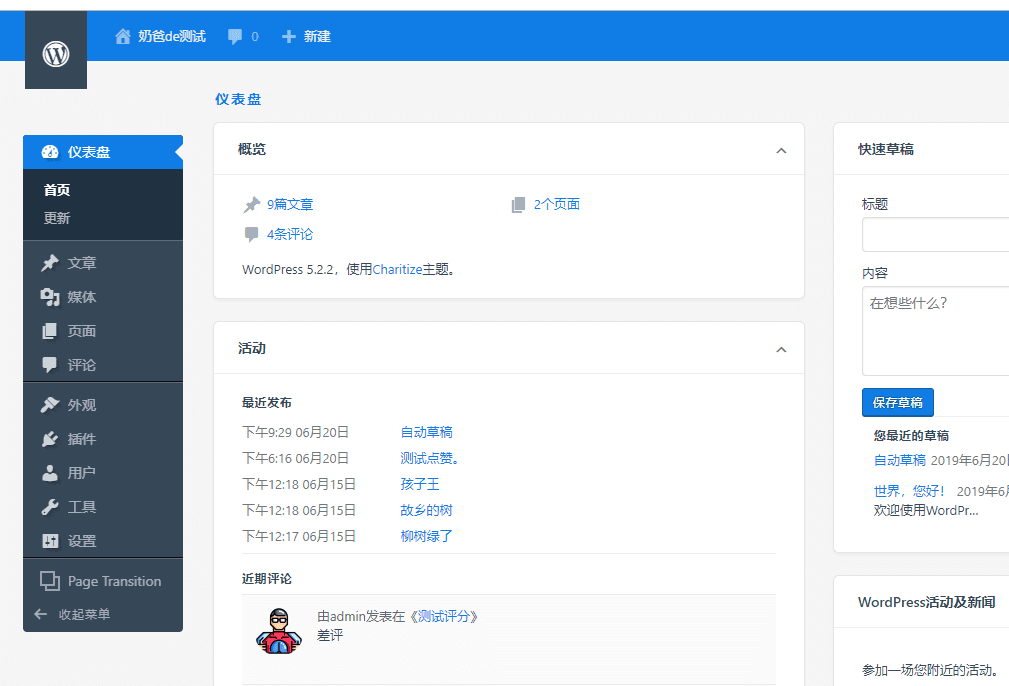Image resolution: width=1009 pixels, height=686 pixels.
Task: Select the 插件 plugins plug icon
Action: [48, 438]
